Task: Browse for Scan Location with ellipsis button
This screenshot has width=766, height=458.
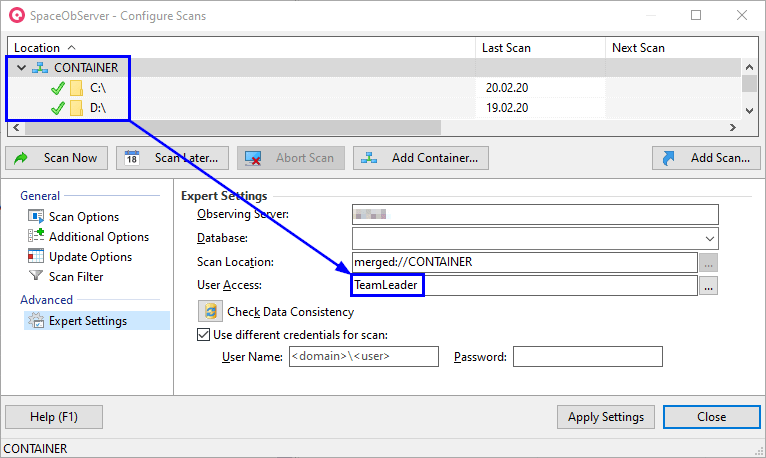Action: point(708,262)
